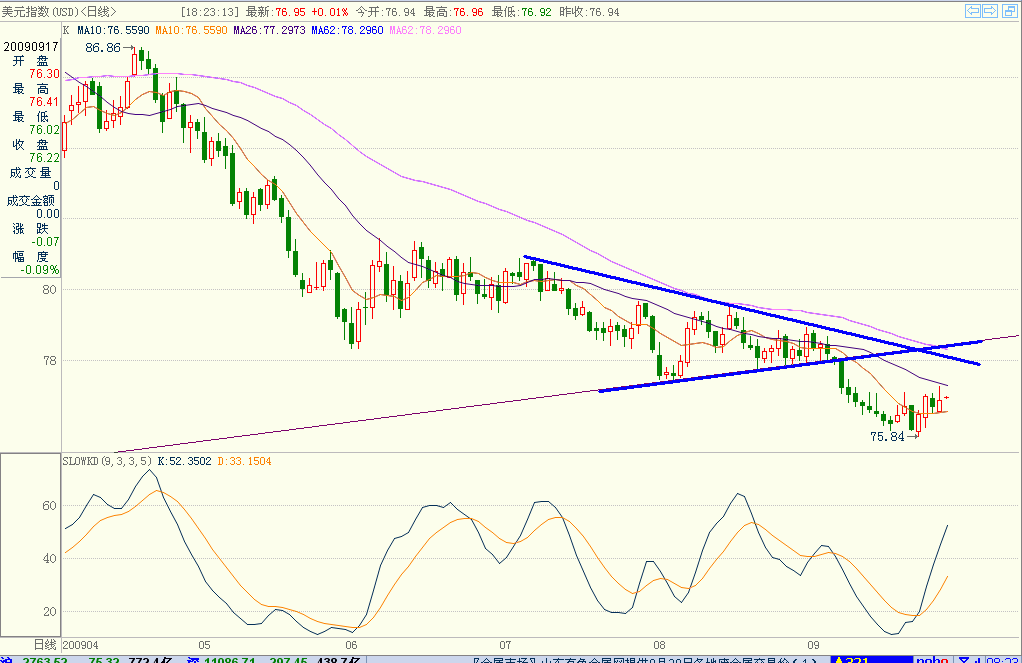The height and width of the screenshot is (663, 1022).
Task: Select the orange MA10 indicator label
Action: click(x=191, y=30)
